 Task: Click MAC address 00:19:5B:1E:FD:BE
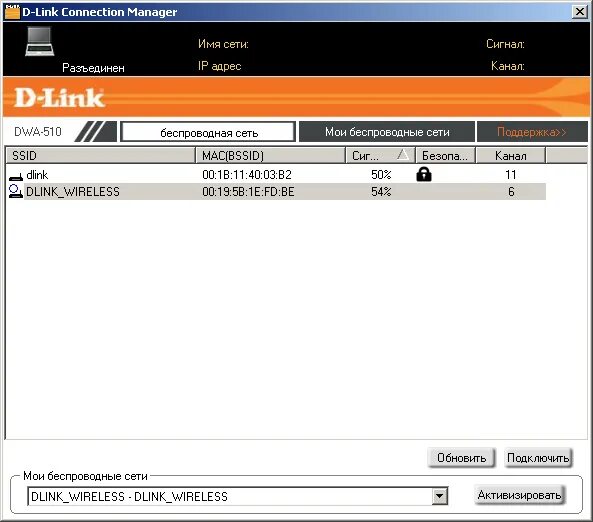[x=248, y=192]
